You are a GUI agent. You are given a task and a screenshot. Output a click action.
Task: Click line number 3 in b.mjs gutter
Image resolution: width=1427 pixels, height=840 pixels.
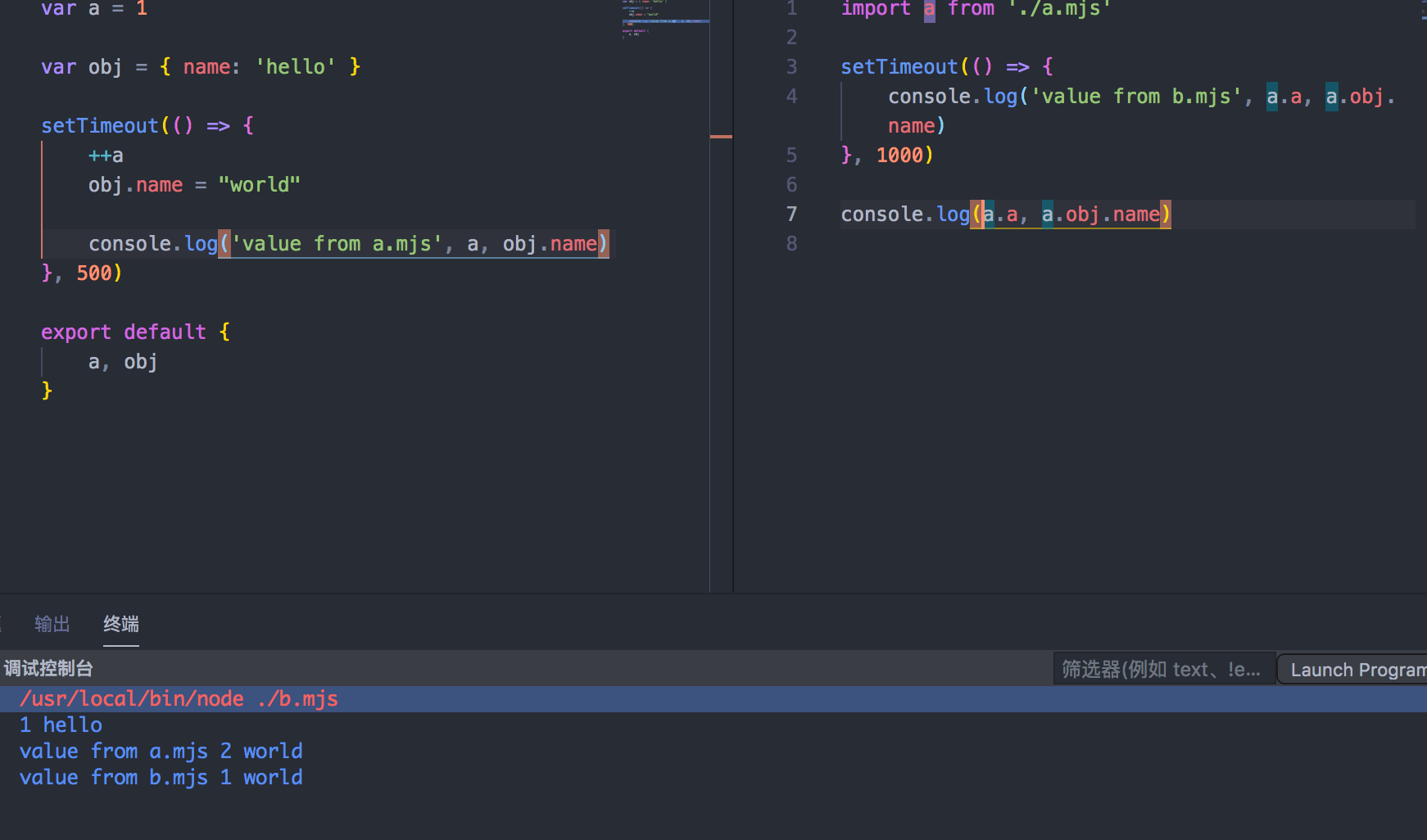(791, 67)
